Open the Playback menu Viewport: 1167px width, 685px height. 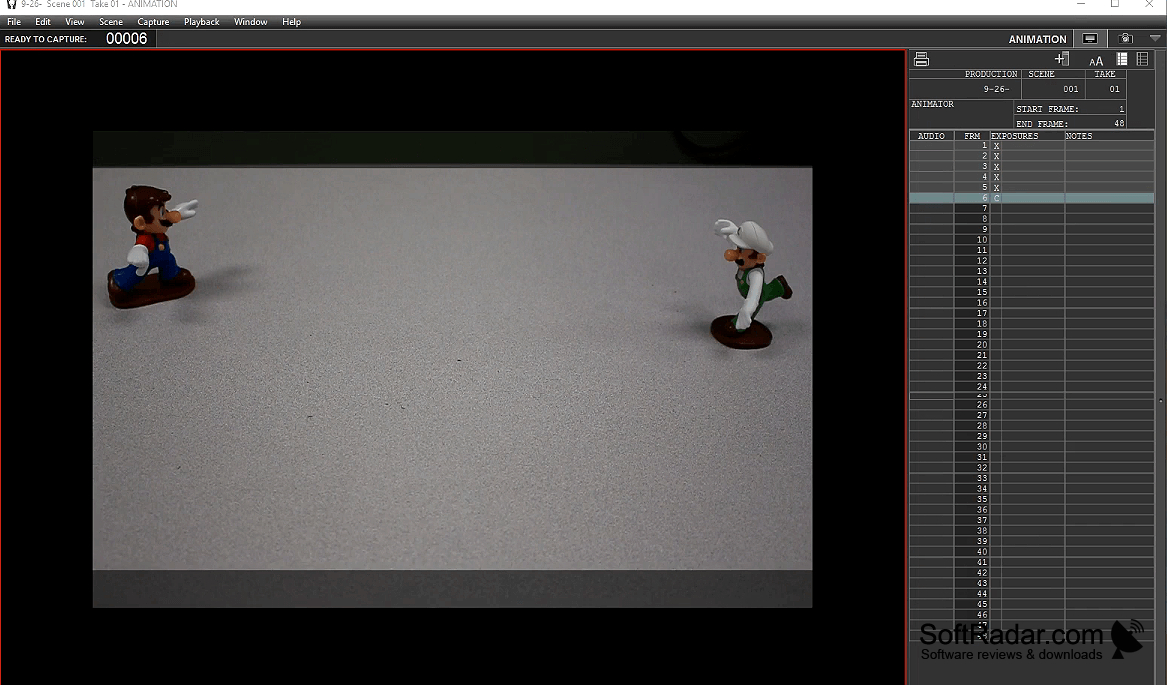point(202,22)
